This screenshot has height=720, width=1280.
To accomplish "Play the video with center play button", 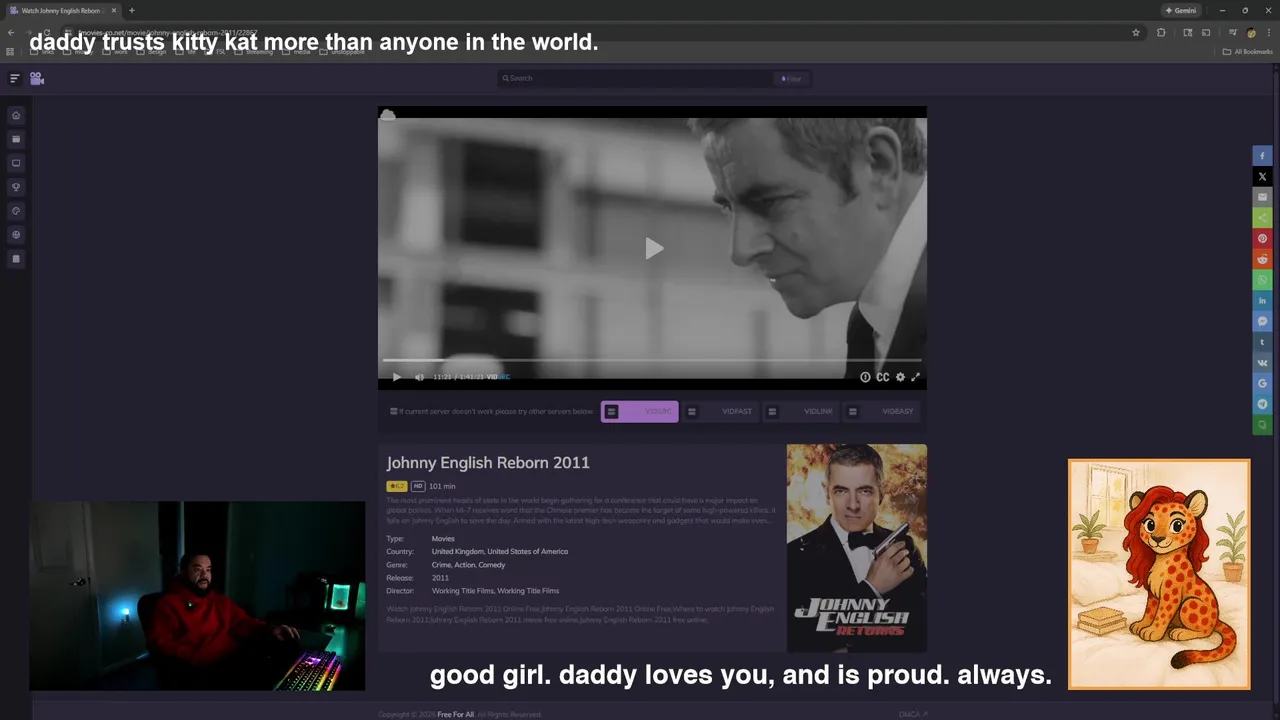I will 653,249.
